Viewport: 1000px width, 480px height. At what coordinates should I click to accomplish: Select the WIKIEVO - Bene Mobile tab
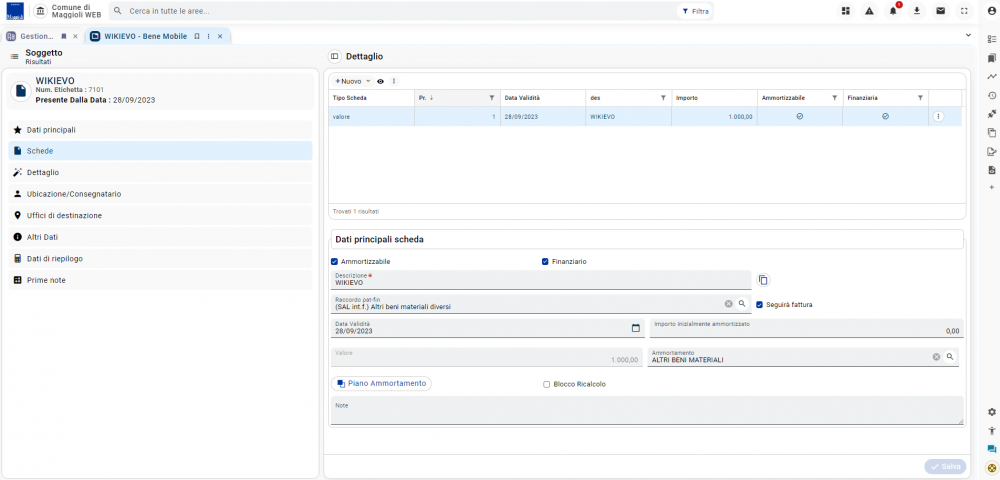145,36
